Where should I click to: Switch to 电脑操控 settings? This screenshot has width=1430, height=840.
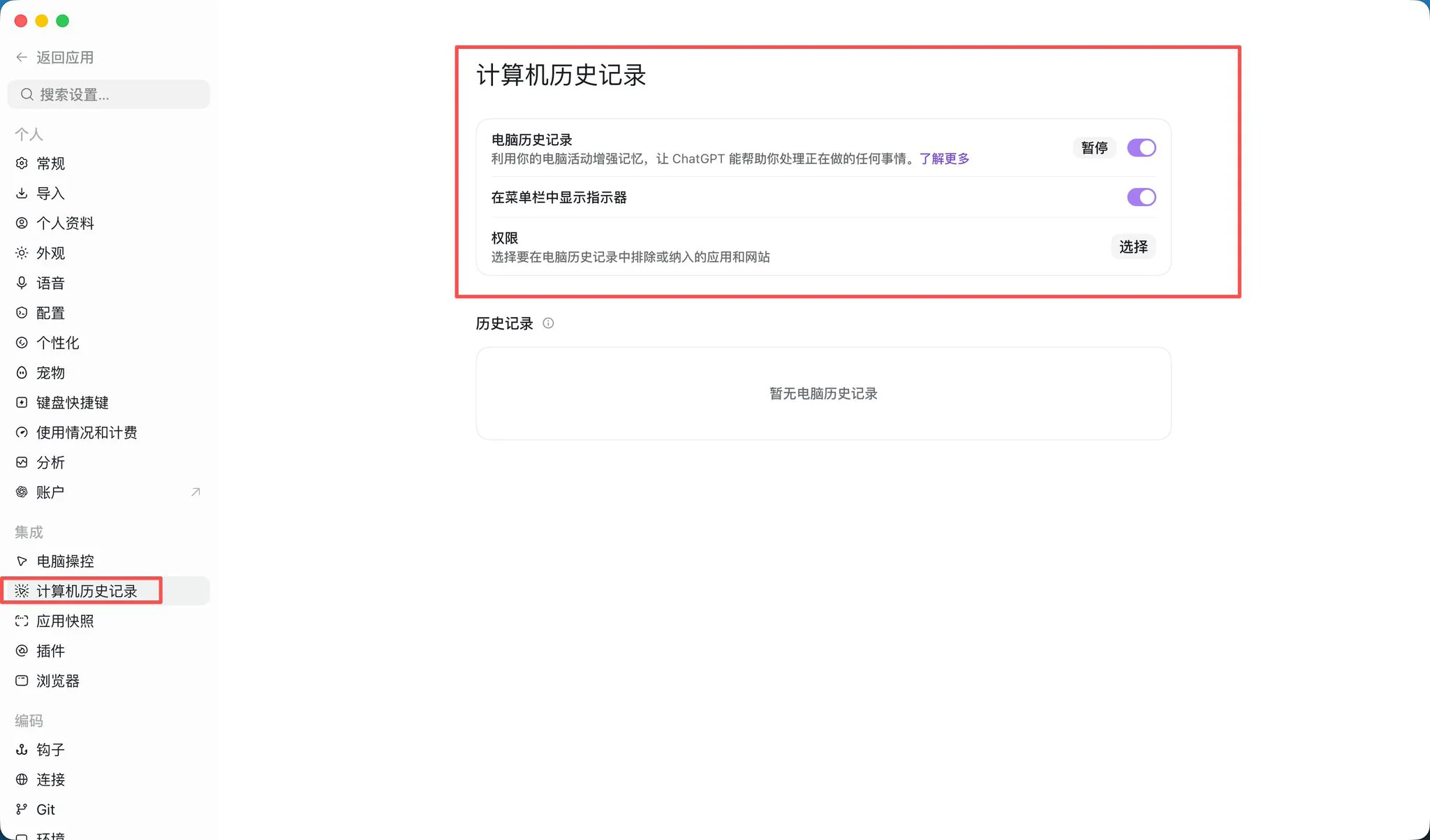[108, 561]
